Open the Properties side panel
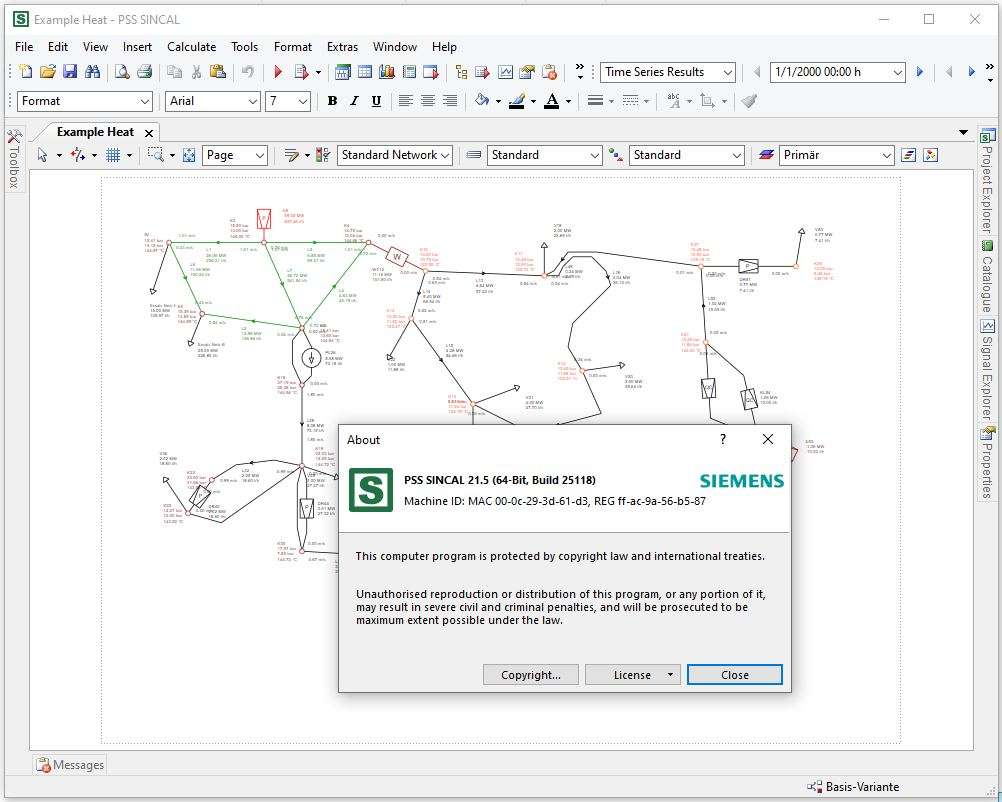 988,463
